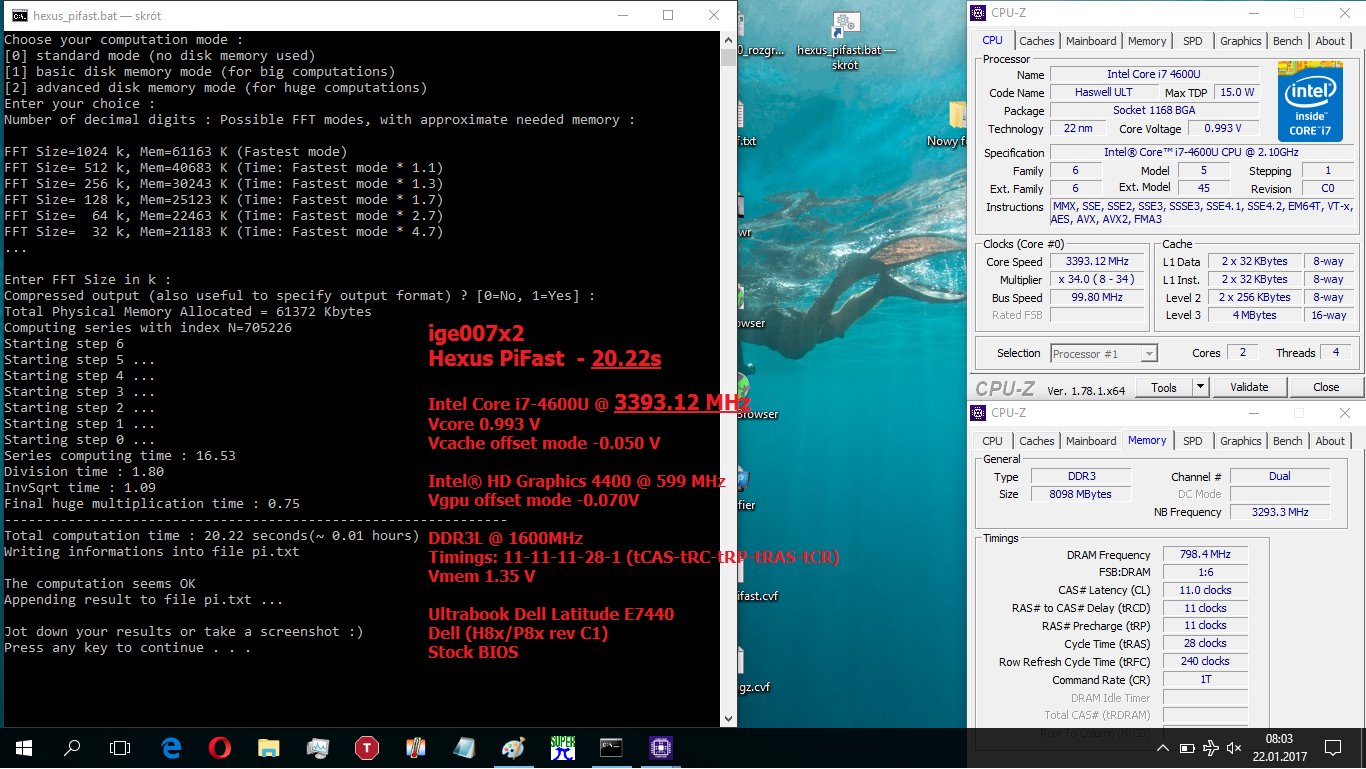Viewport: 1366px width, 769px height.
Task: Click lower CPU-Z window title icon
Action: point(978,413)
